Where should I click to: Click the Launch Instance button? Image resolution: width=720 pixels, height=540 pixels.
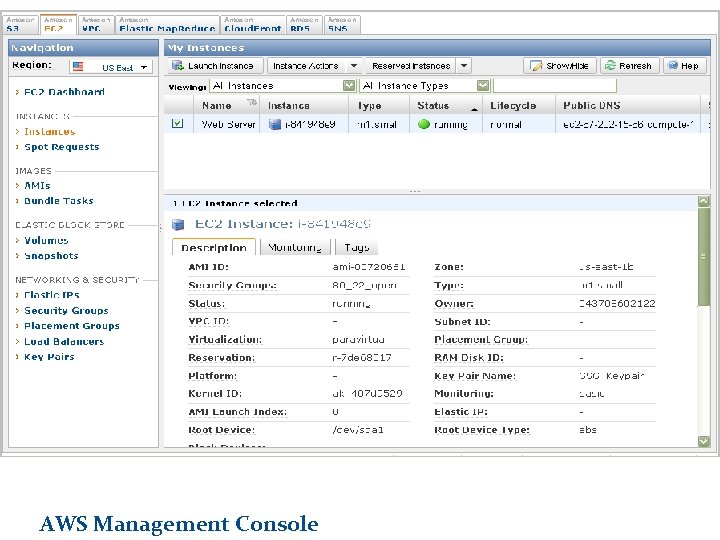[215, 66]
